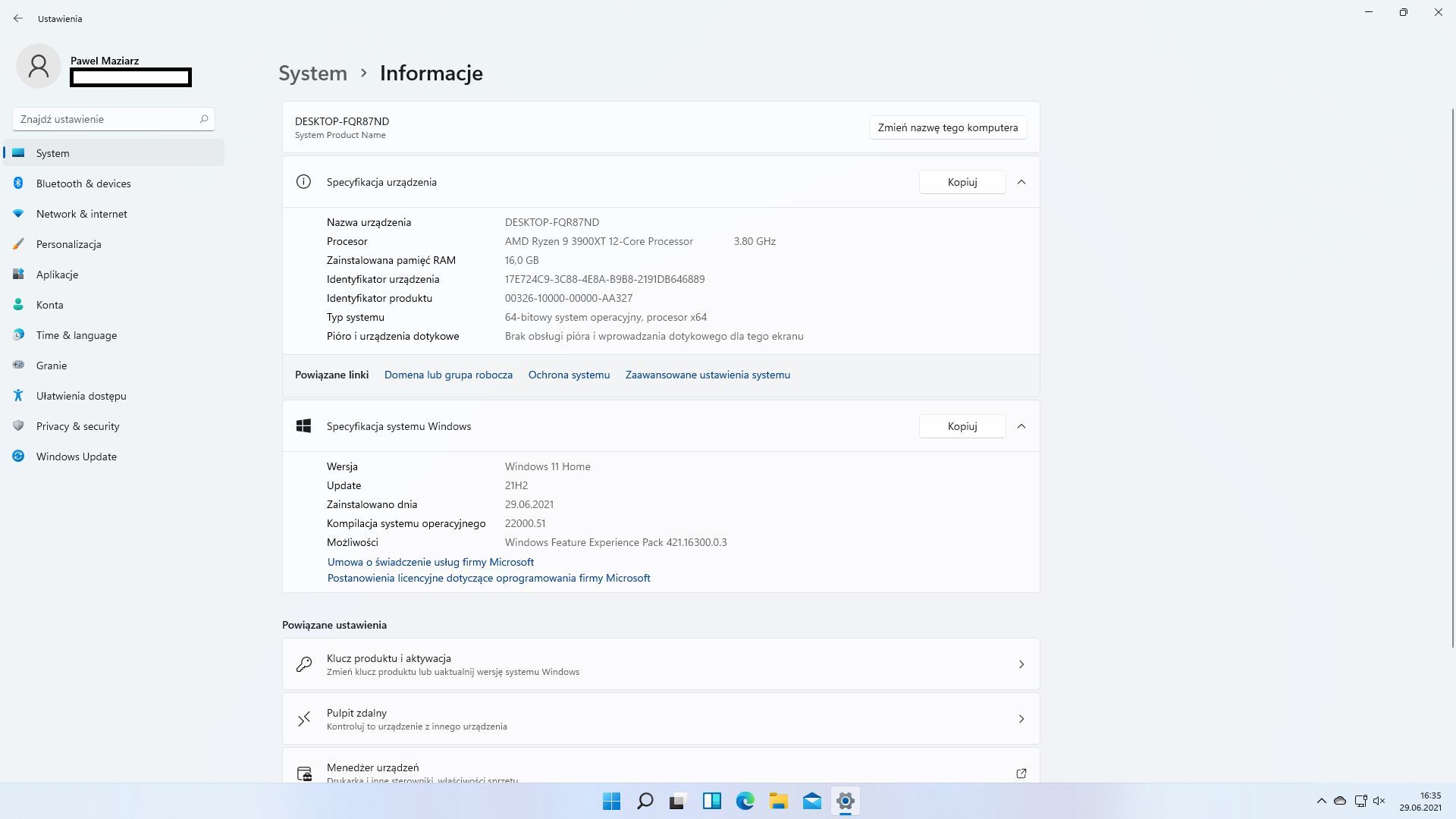Collapse Specyfikacja systemu Windows chevron

coord(1021,426)
